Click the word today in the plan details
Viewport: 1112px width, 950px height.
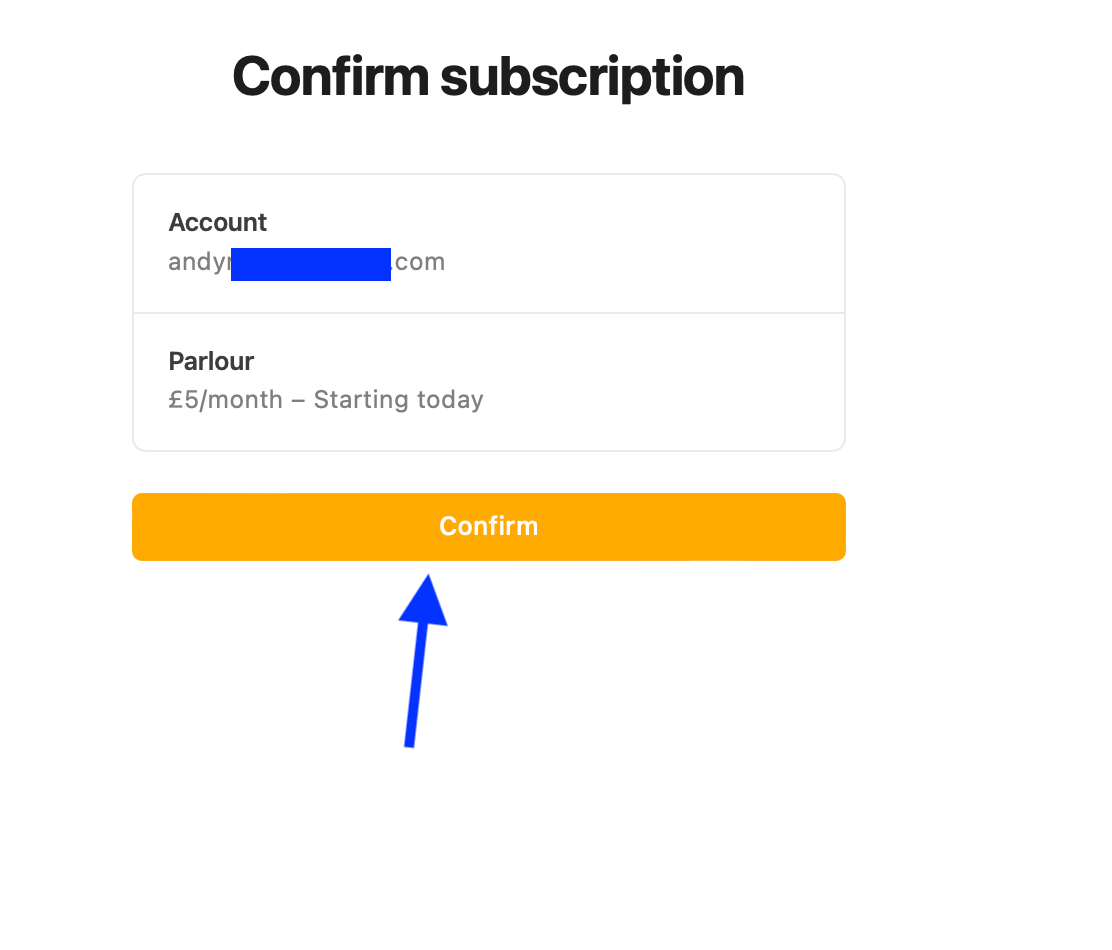click(x=450, y=401)
